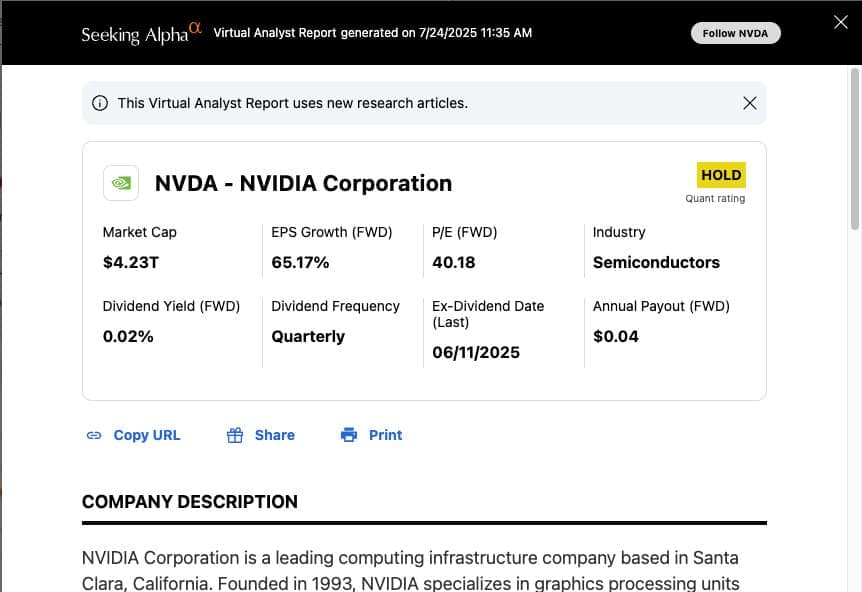Click the Ex-Dividend Date (Last) label
Screen dimensions: 862x592
click(488, 314)
